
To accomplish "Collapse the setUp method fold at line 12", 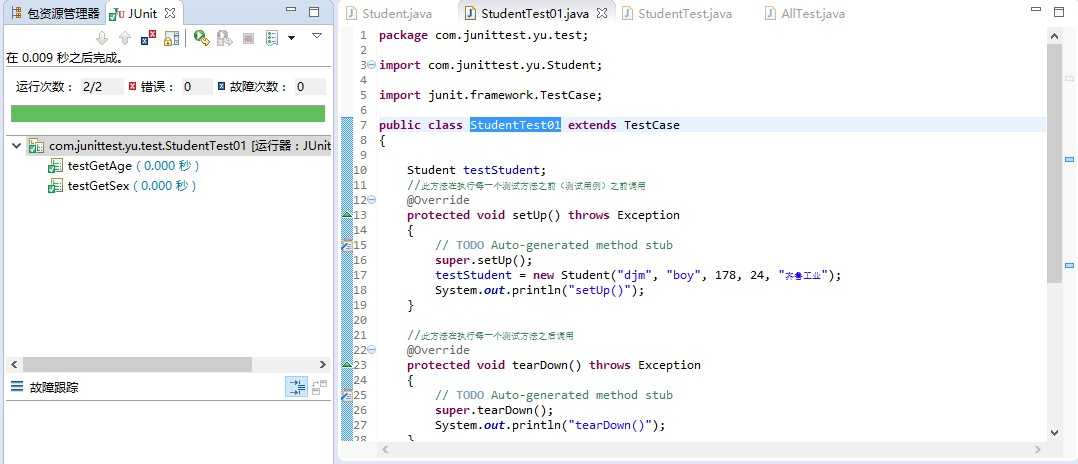I will tap(372, 200).
